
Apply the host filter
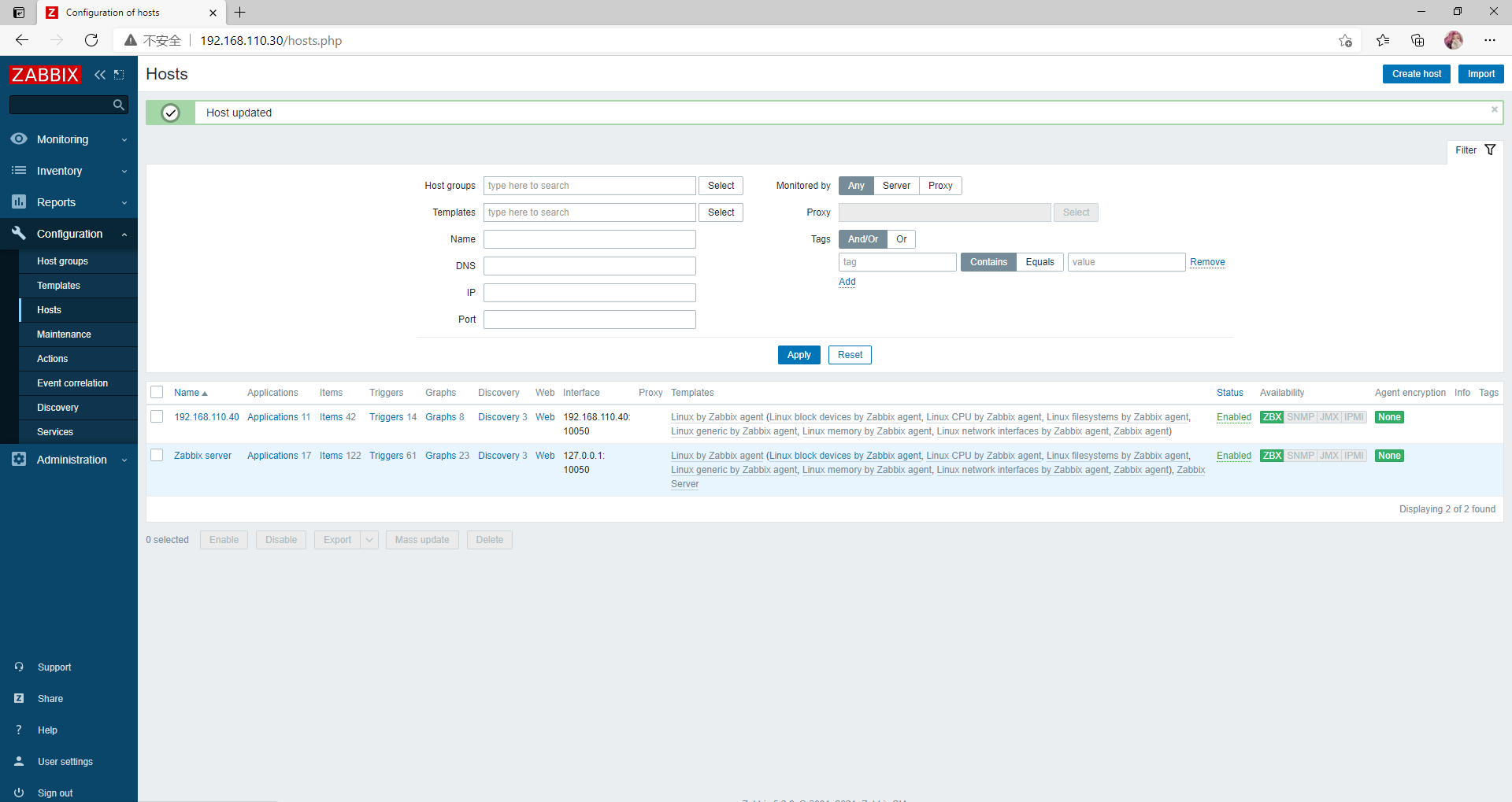click(799, 355)
